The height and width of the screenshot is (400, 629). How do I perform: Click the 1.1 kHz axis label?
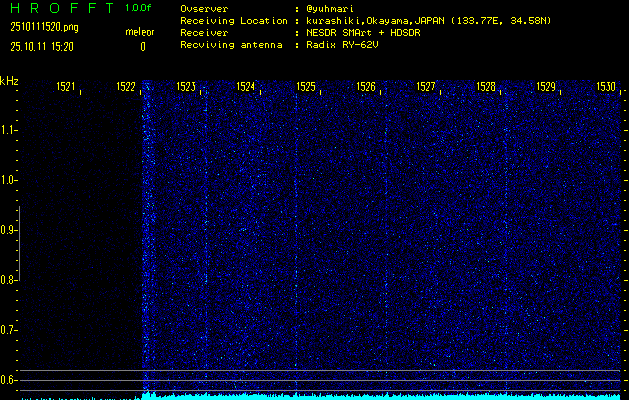(9, 131)
